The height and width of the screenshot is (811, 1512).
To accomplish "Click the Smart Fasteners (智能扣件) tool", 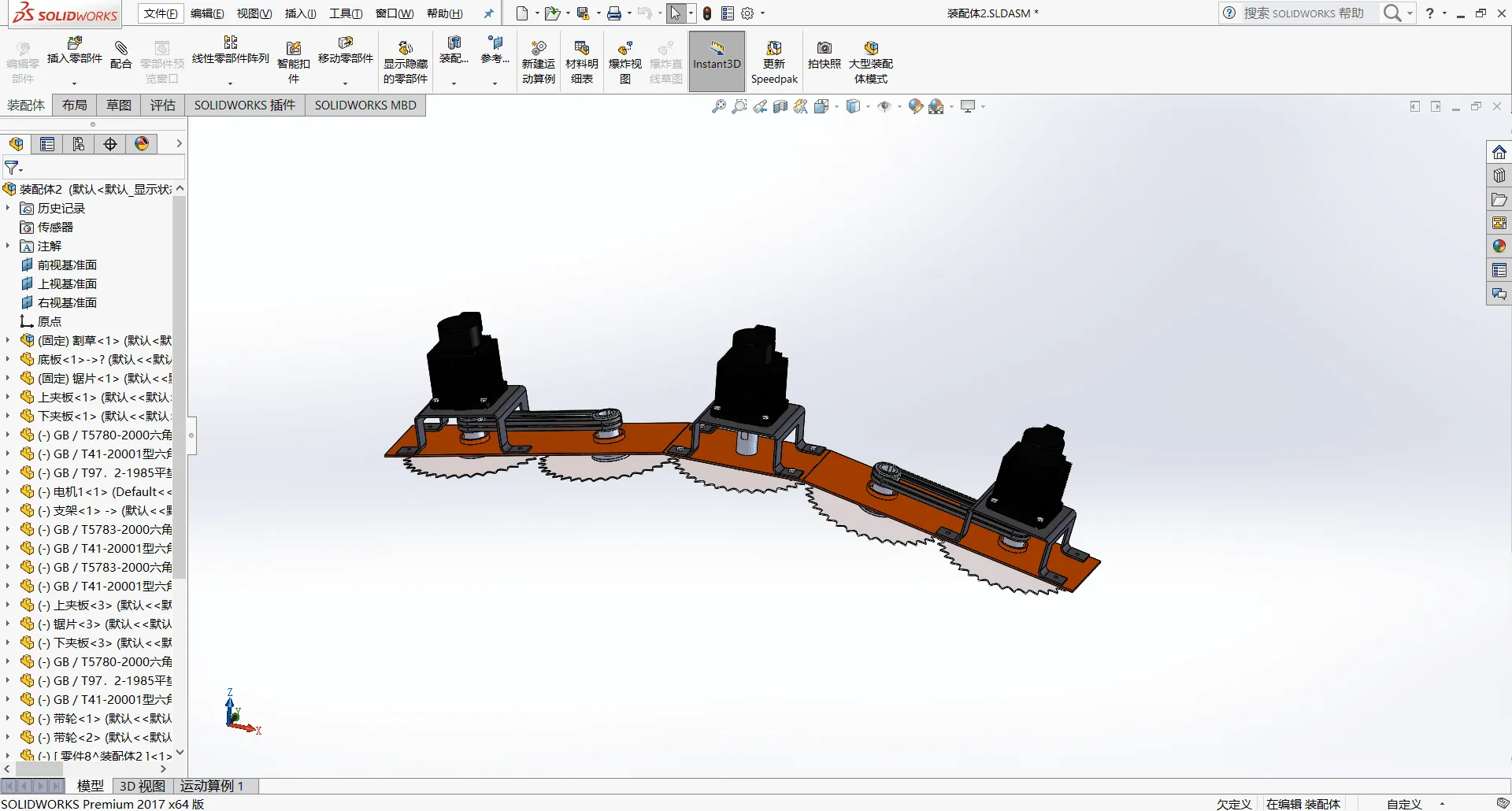I will click(x=294, y=61).
